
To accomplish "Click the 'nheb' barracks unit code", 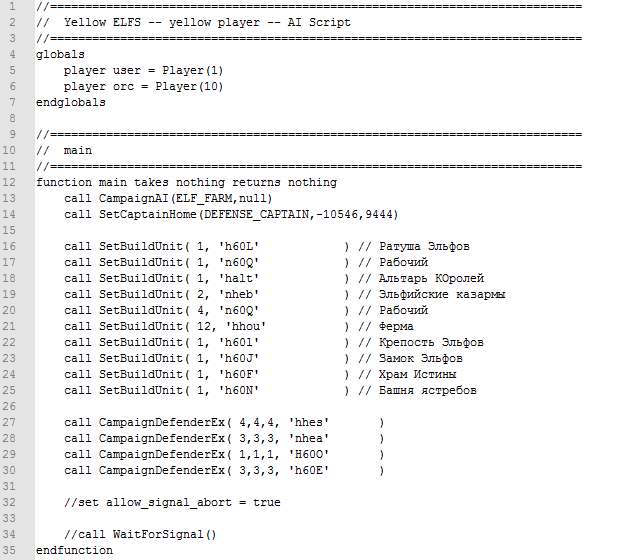I will [239, 294].
